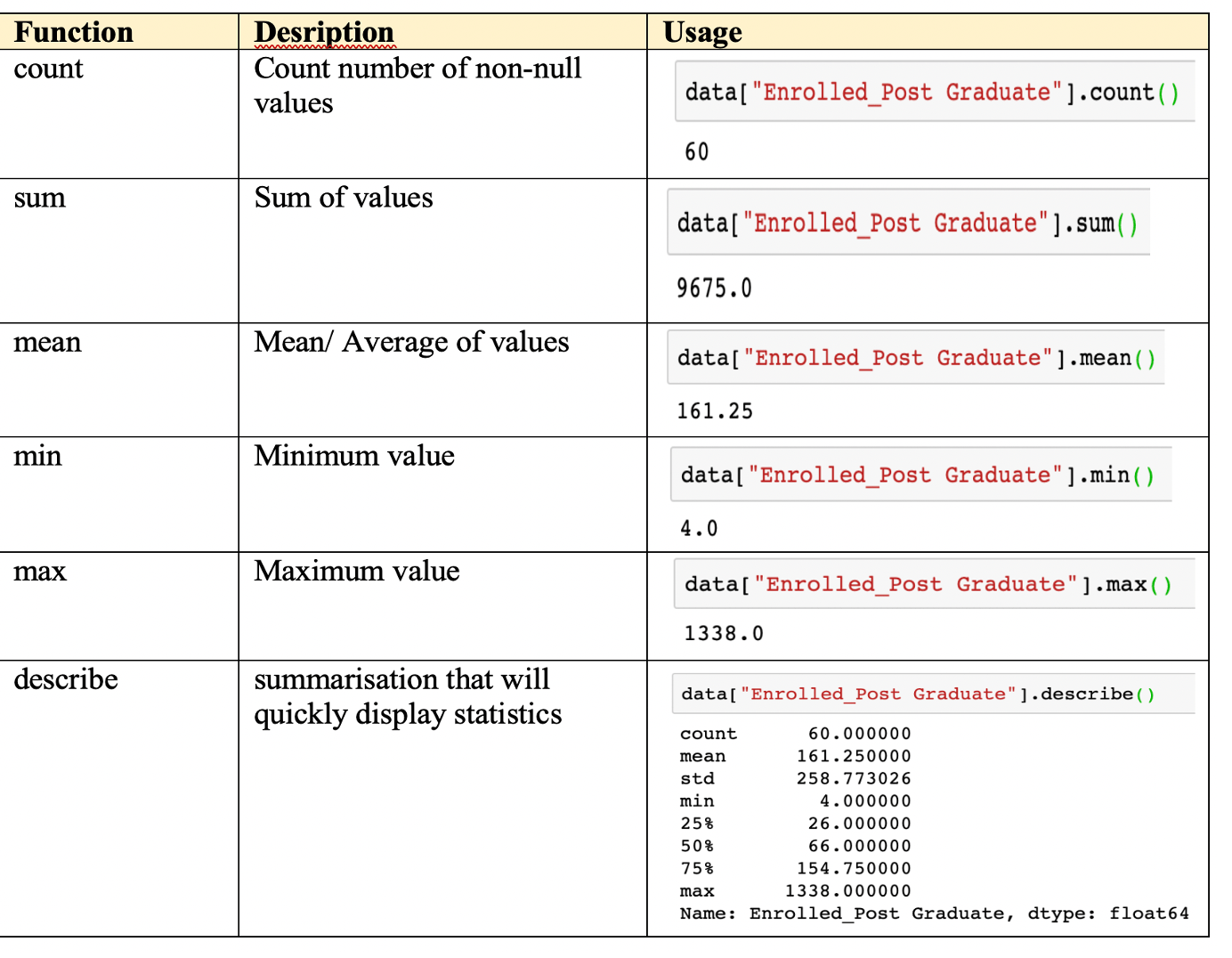Select the max function cell
The image size is (1232, 958).
pyautogui.click(x=39, y=571)
